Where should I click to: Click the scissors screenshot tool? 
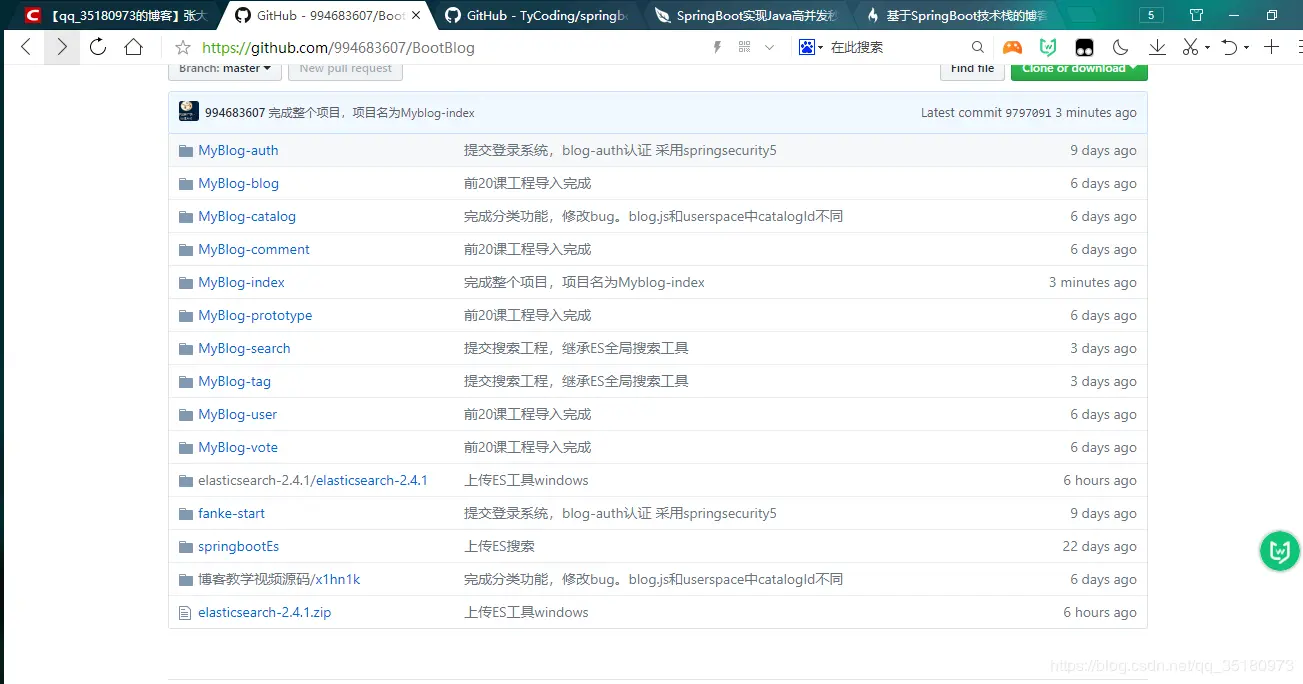coord(1190,47)
